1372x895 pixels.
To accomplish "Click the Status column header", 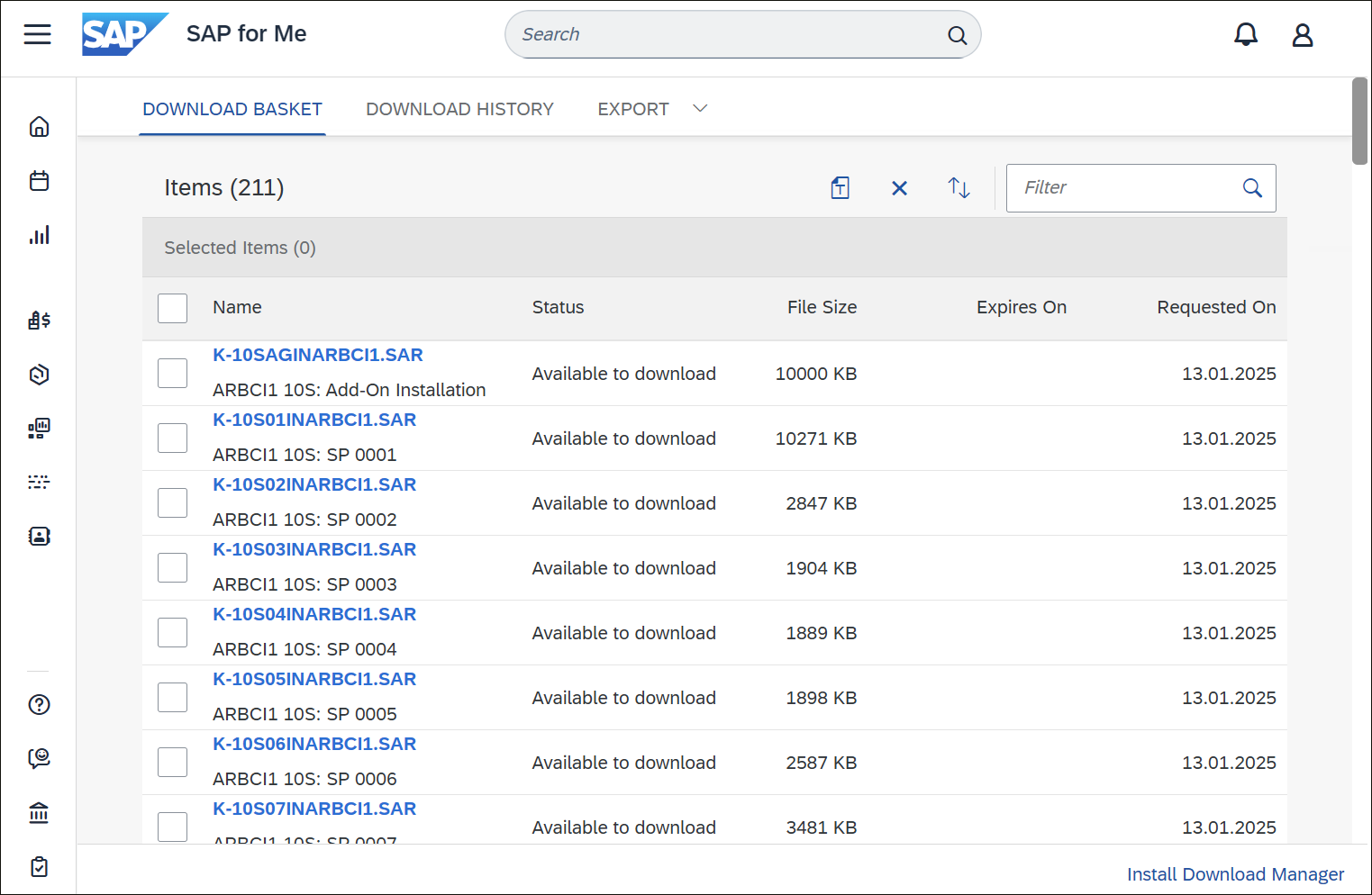I will 558,307.
